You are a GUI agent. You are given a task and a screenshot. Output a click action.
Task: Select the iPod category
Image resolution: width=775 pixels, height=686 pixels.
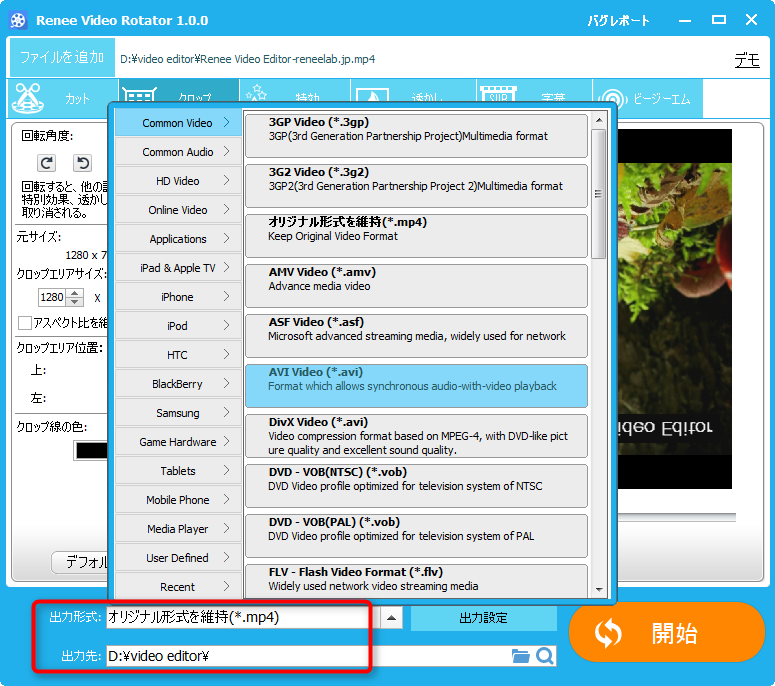[178, 326]
